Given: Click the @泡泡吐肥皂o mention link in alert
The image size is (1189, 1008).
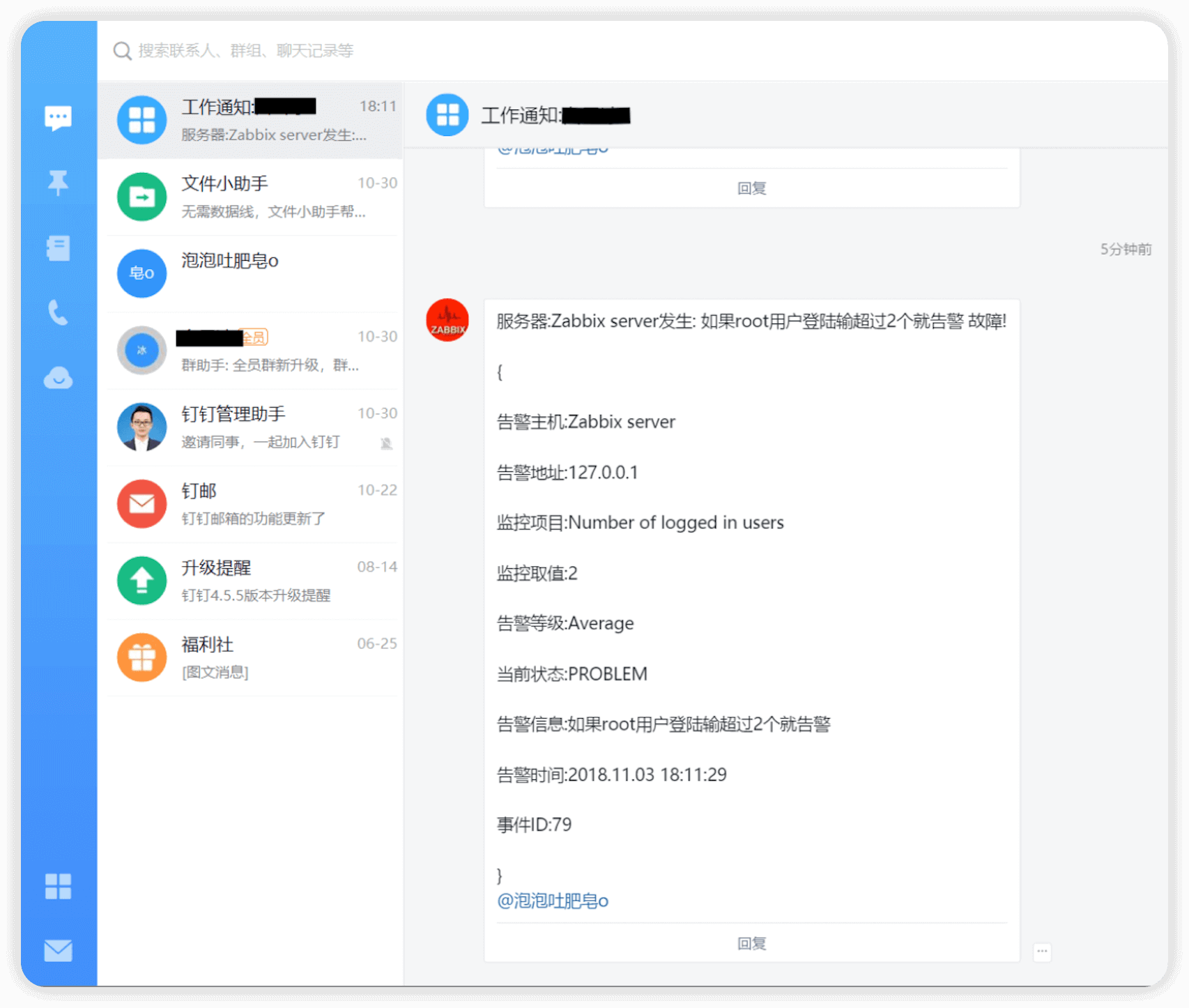Looking at the screenshot, I should [x=553, y=901].
